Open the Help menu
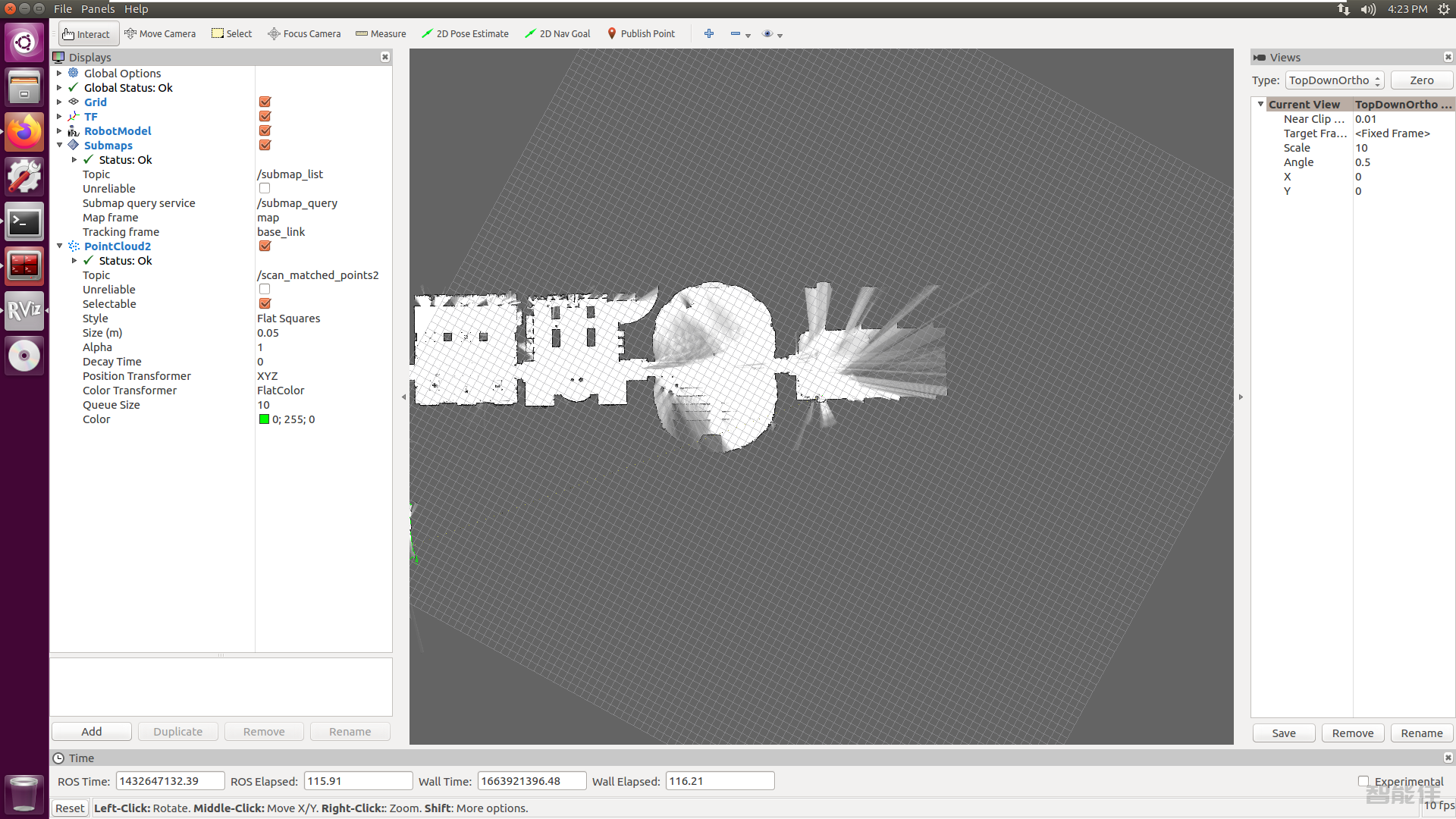 (136, 9)
